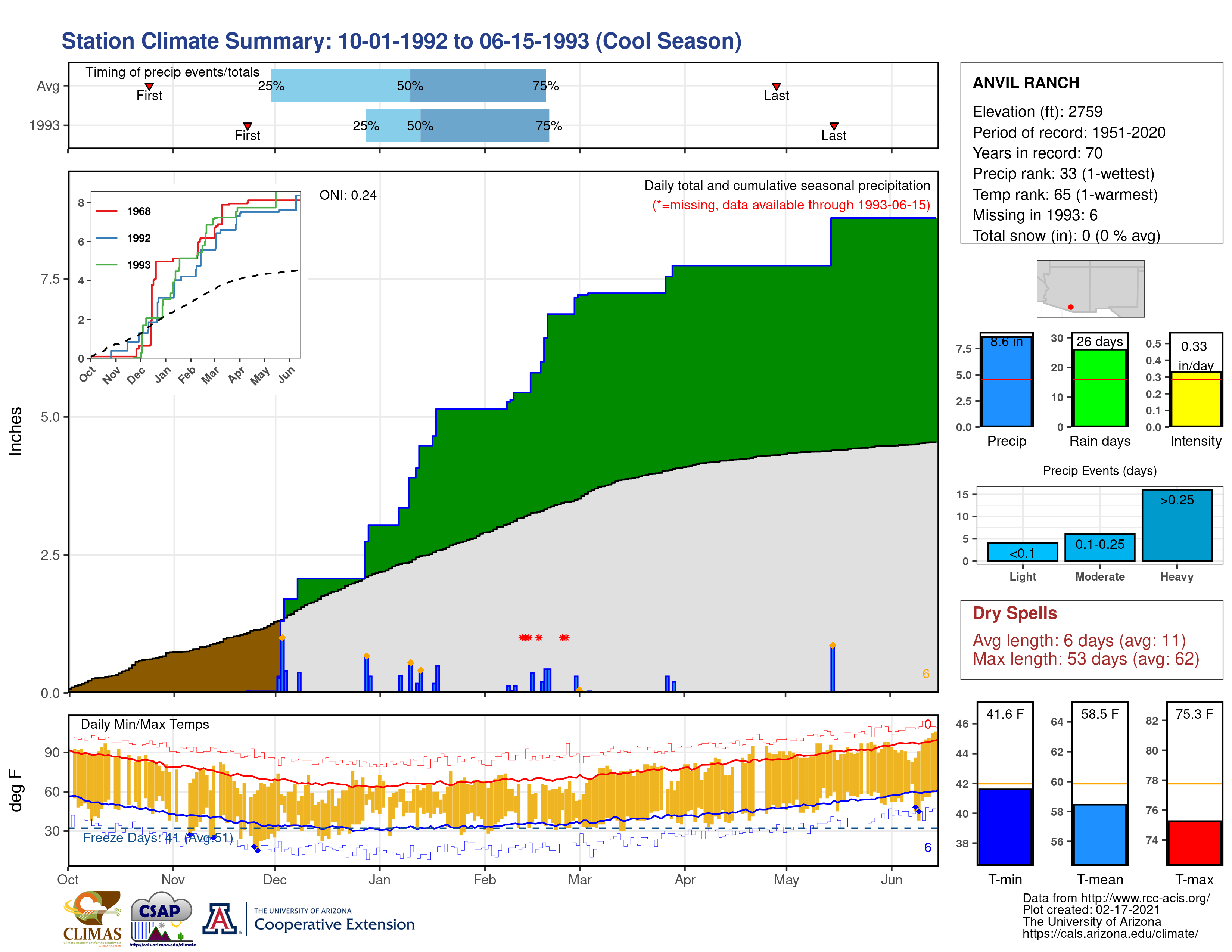
Task: Click the 'Daily Min/Max Temps' label
Action: click(x=145, y=724)
